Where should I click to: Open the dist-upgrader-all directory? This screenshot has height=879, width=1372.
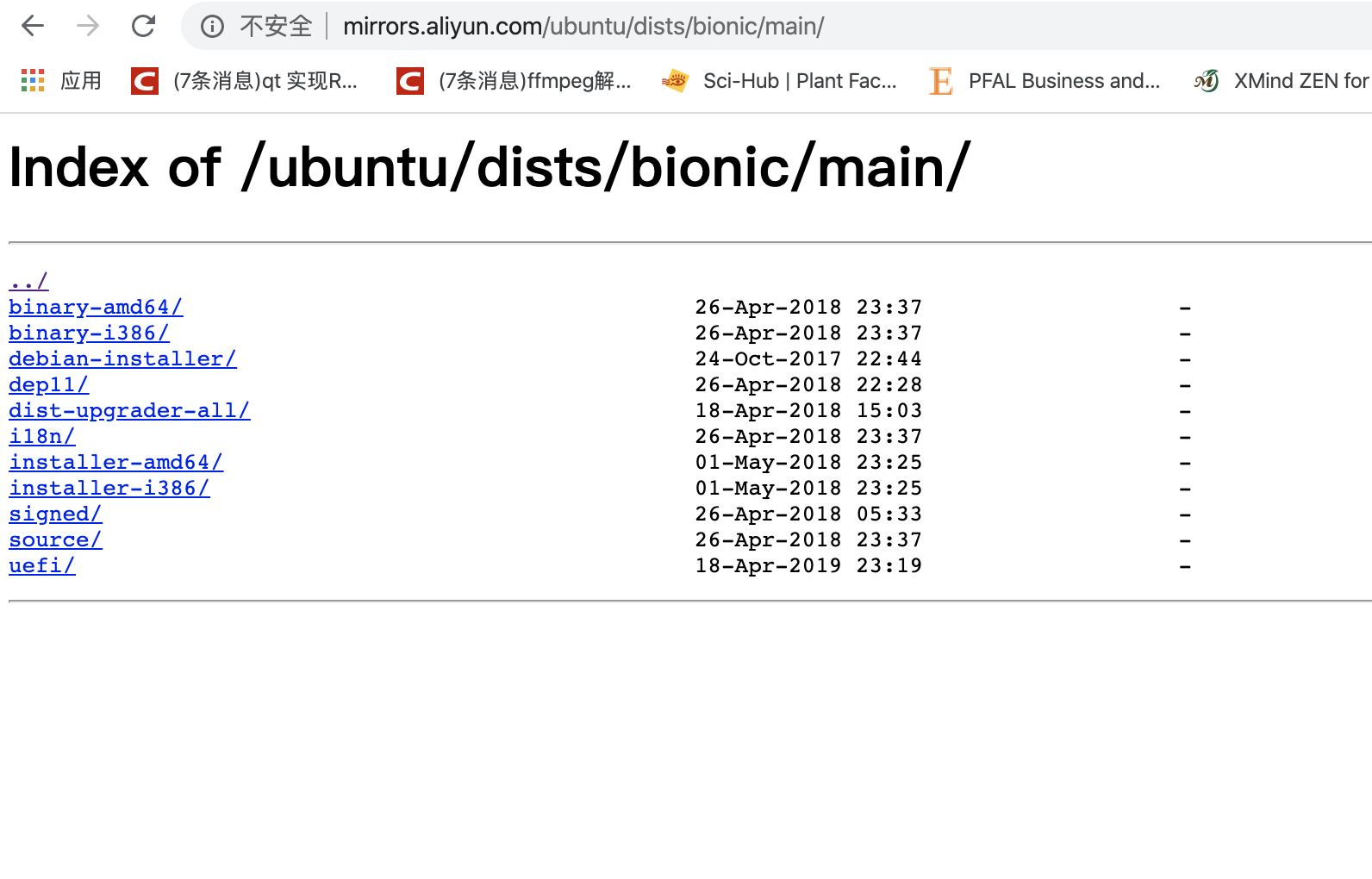click(129, 410)
